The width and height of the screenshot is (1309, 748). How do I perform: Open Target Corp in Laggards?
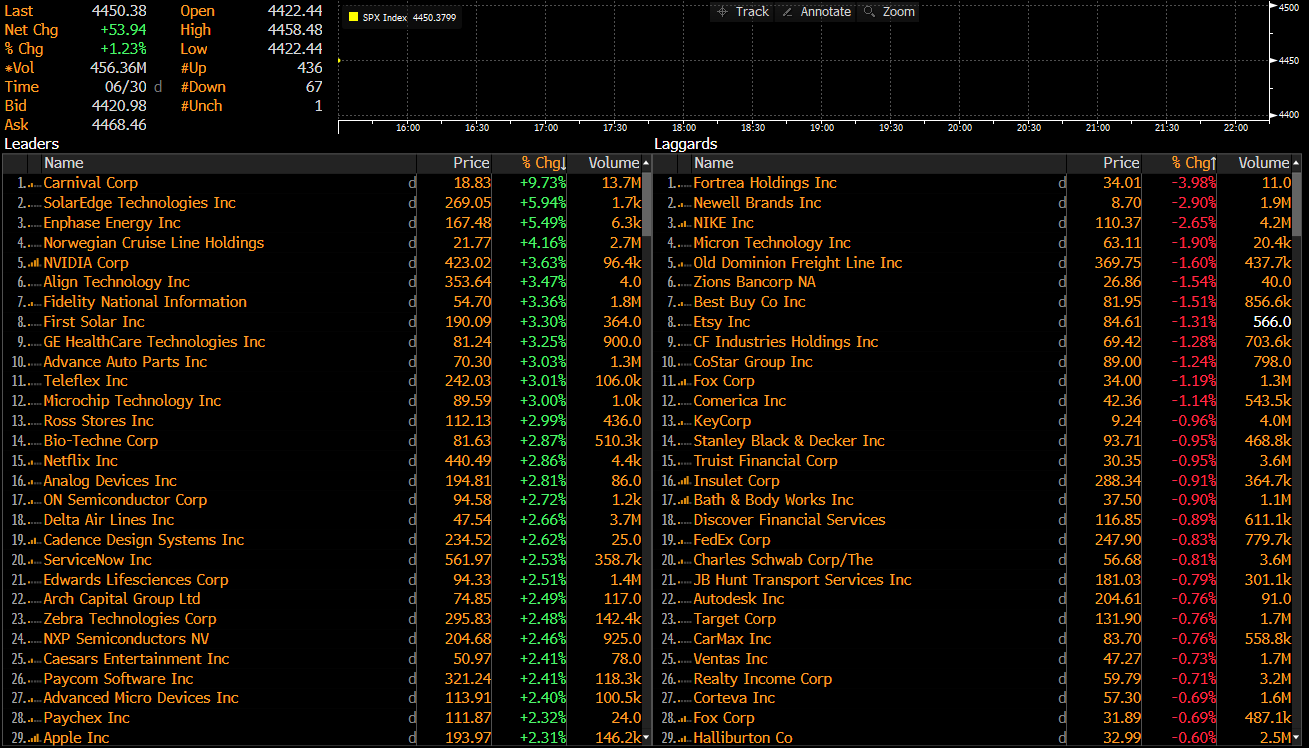click(x=734, y=619)
